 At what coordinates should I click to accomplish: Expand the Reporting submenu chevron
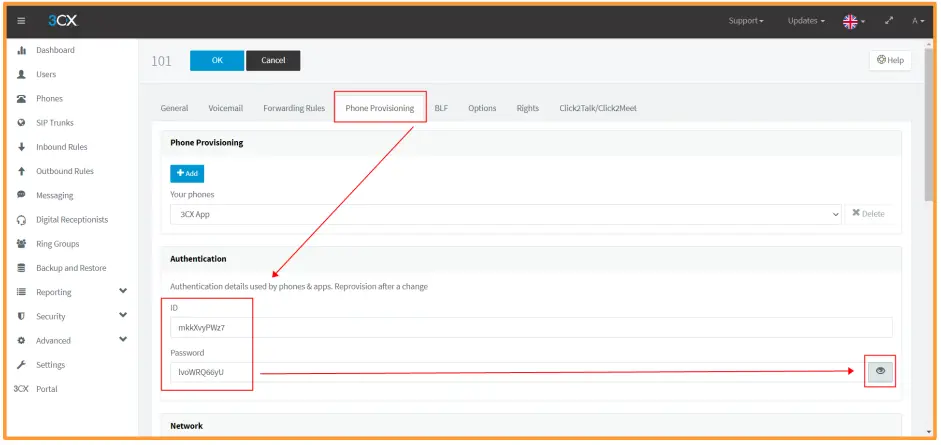(123, 291)
